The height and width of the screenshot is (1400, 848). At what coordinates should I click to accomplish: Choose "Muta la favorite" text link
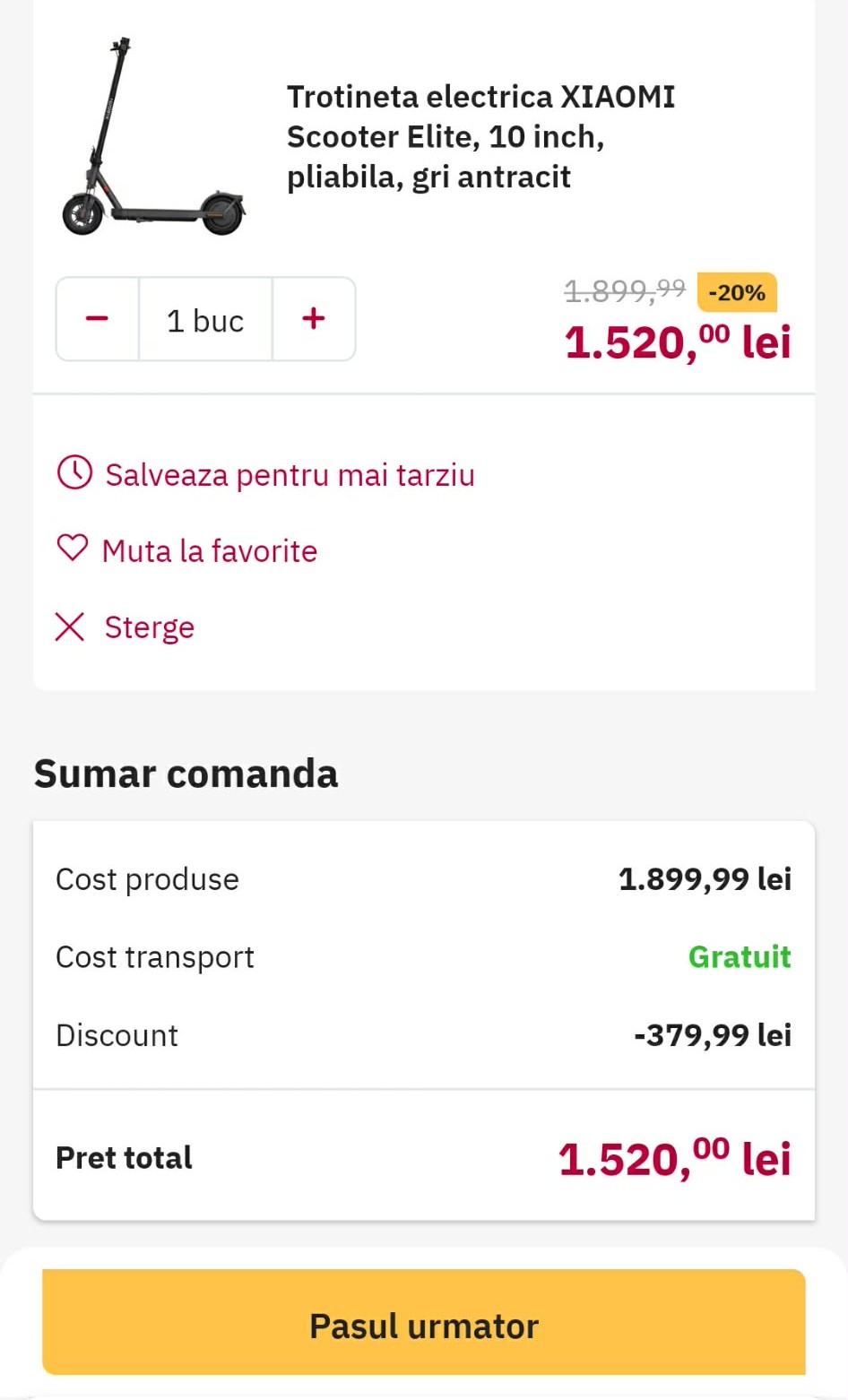tap(210, 551)
